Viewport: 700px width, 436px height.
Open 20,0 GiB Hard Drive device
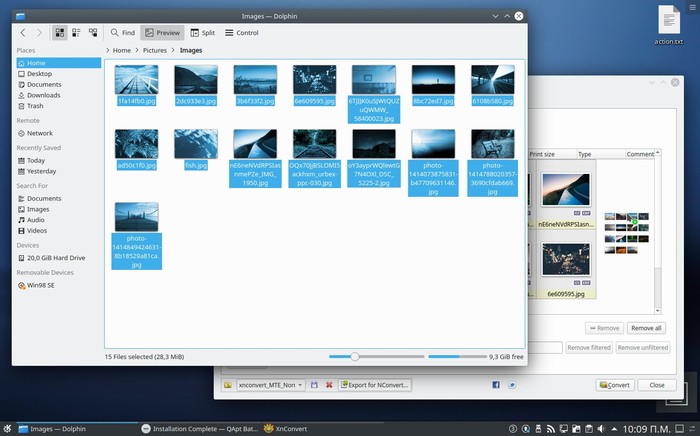coord(58,257)
